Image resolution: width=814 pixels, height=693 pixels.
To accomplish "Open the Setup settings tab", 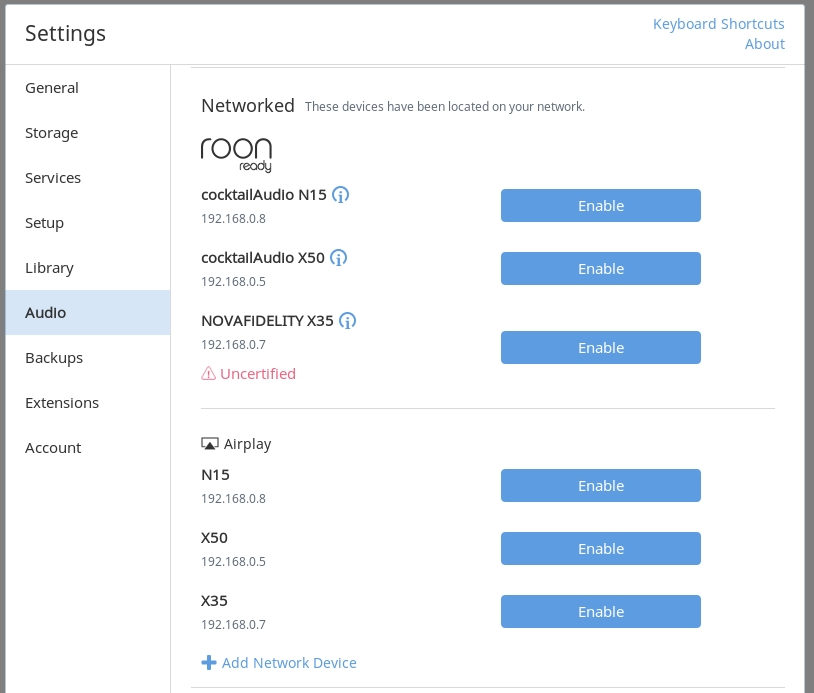I will coord(88,223).
